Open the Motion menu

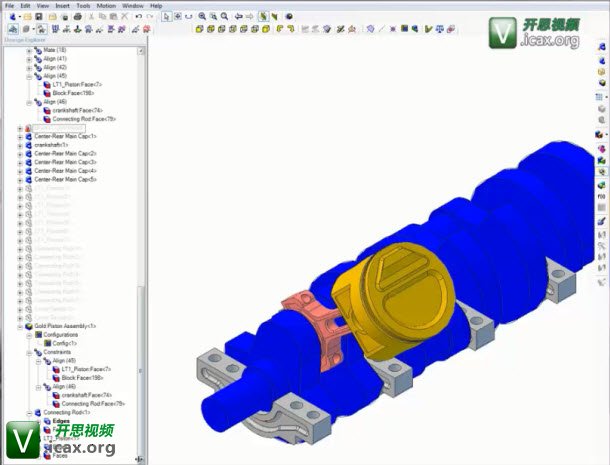click(106, 6)
